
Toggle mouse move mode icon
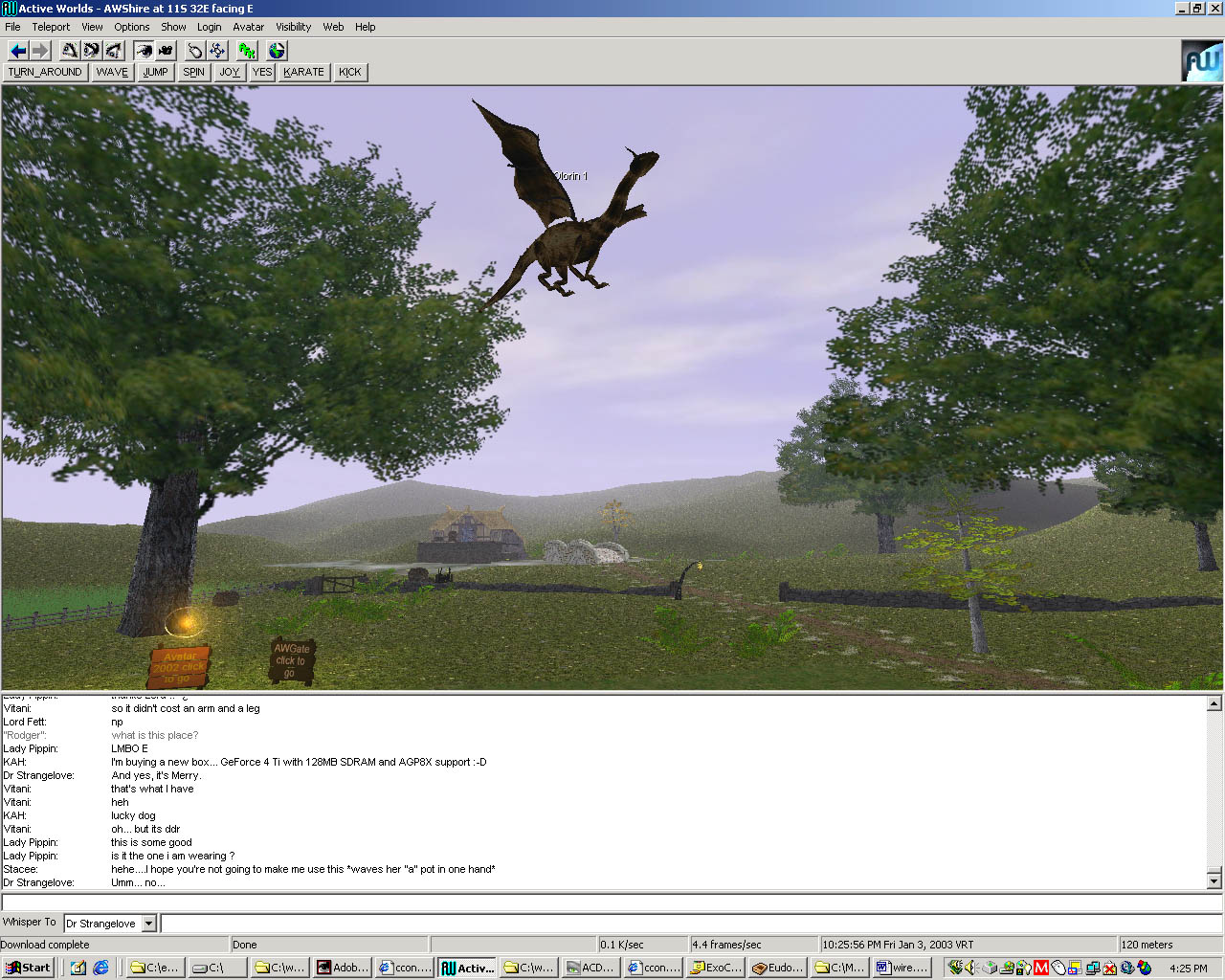click(195, 51)
